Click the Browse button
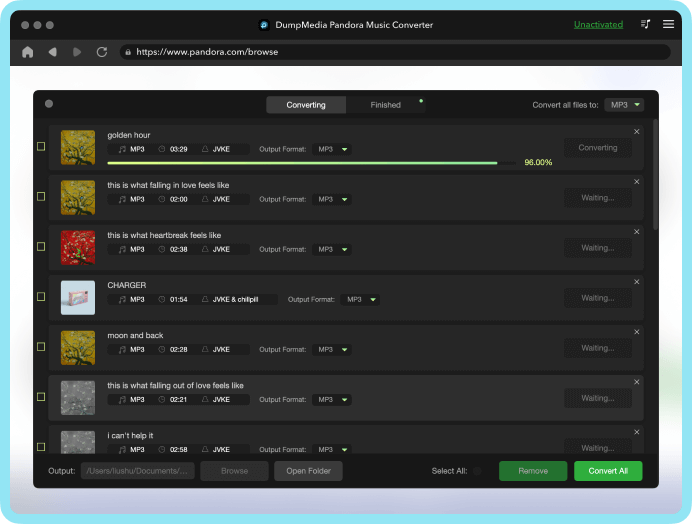The image size is (692, 524). coord(234,471)
